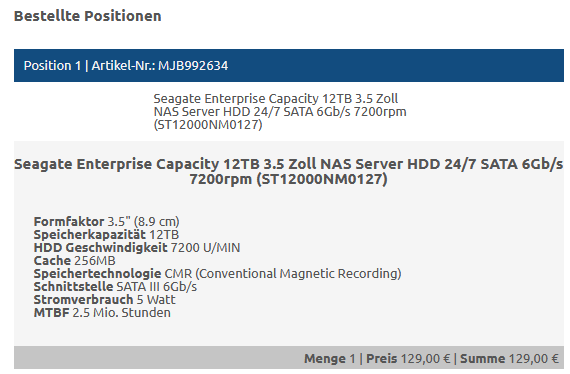Click the Bestellte Positionen heading
The image size is (570, 374).
click(x=87, y=16)
